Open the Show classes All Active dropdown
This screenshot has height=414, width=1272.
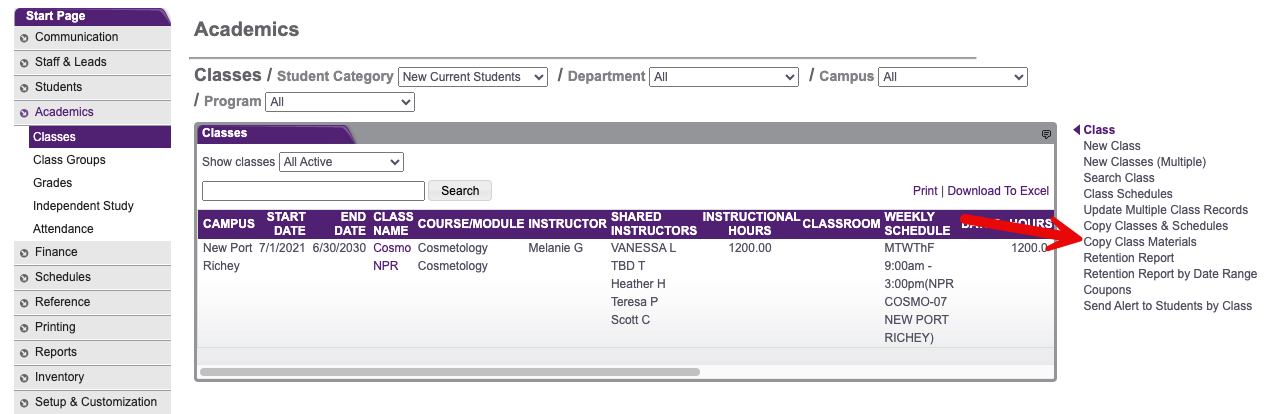point(341,162)
